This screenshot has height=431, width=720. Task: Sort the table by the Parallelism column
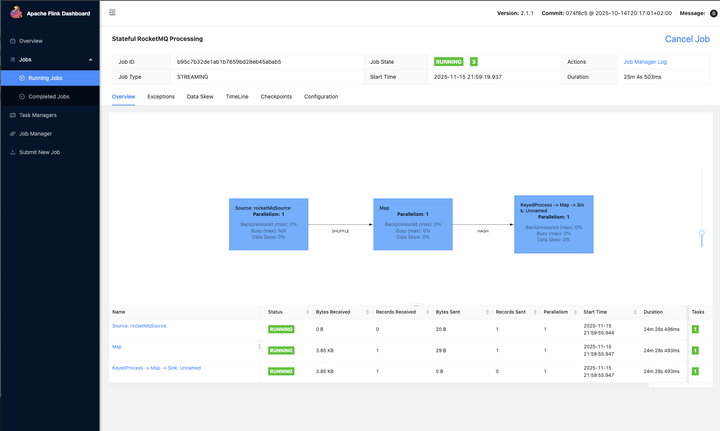click(x=575, y=312)
